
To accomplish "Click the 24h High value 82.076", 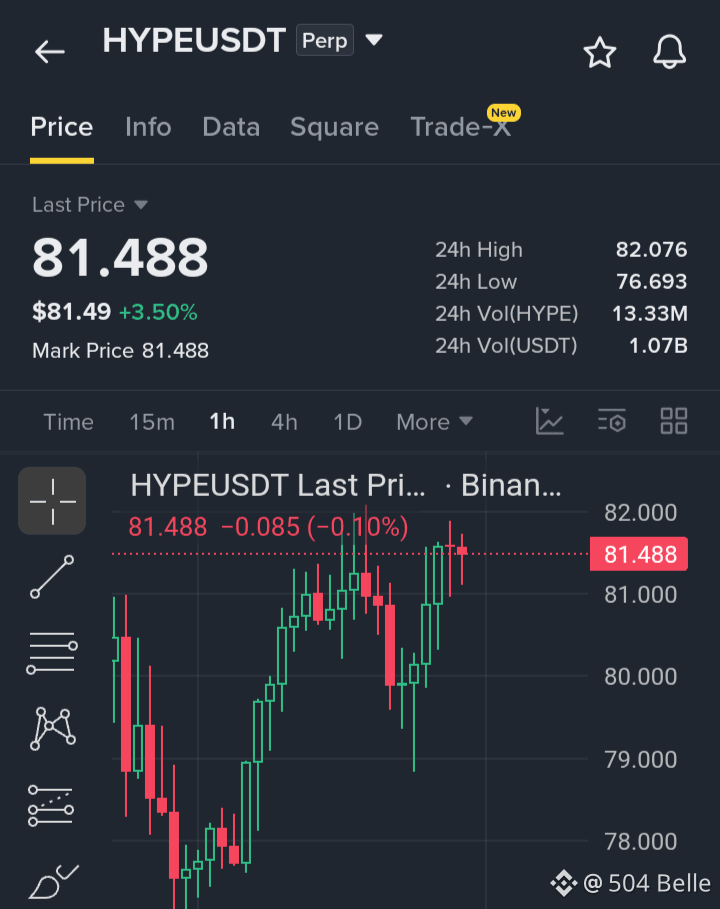I will (x=651, y=250).
